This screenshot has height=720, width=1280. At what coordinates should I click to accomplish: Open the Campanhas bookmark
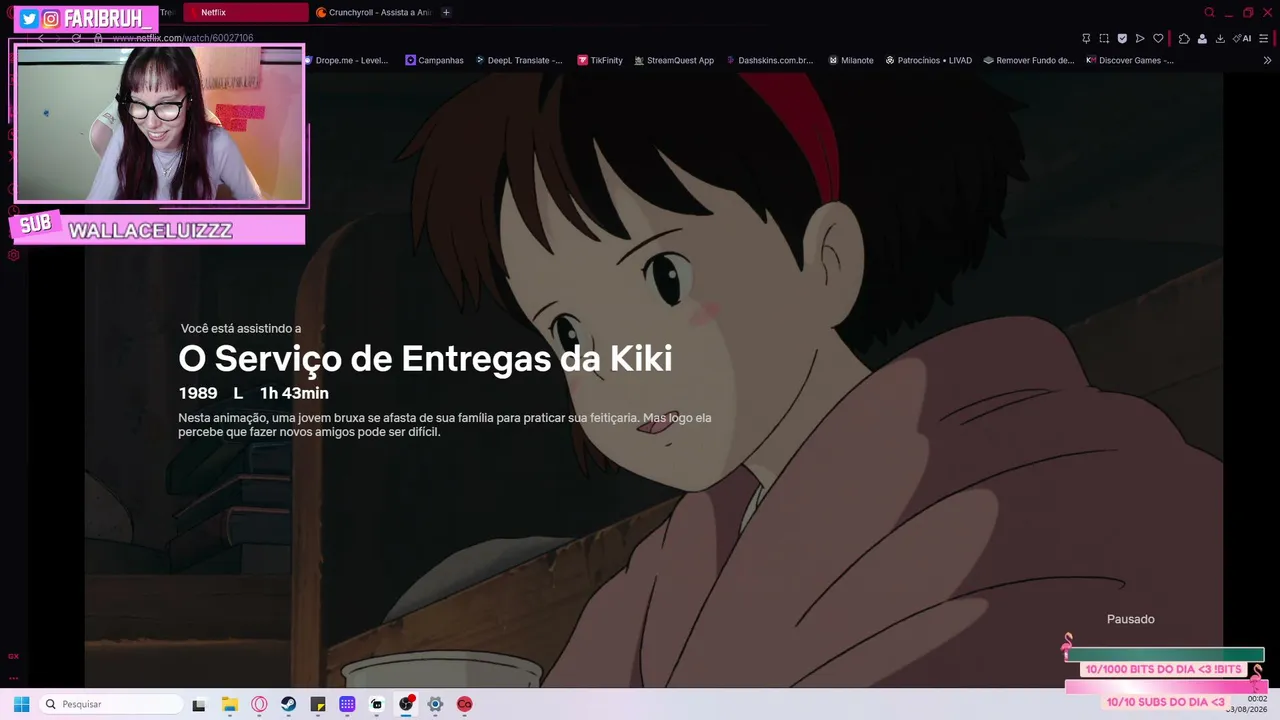coord(434,60)
